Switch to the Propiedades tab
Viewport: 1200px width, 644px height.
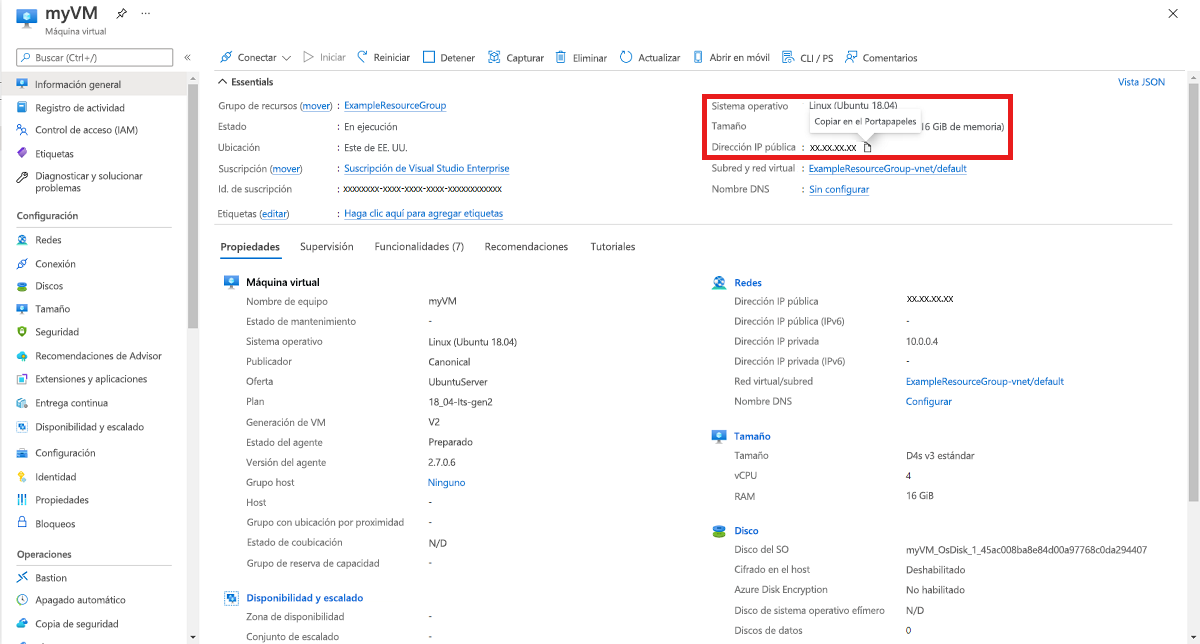[250, 247]
